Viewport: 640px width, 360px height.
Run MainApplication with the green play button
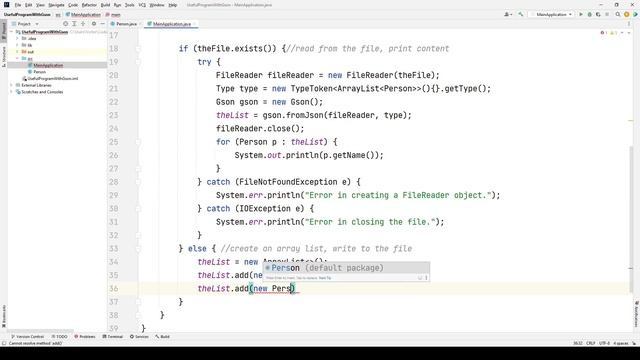581,14
